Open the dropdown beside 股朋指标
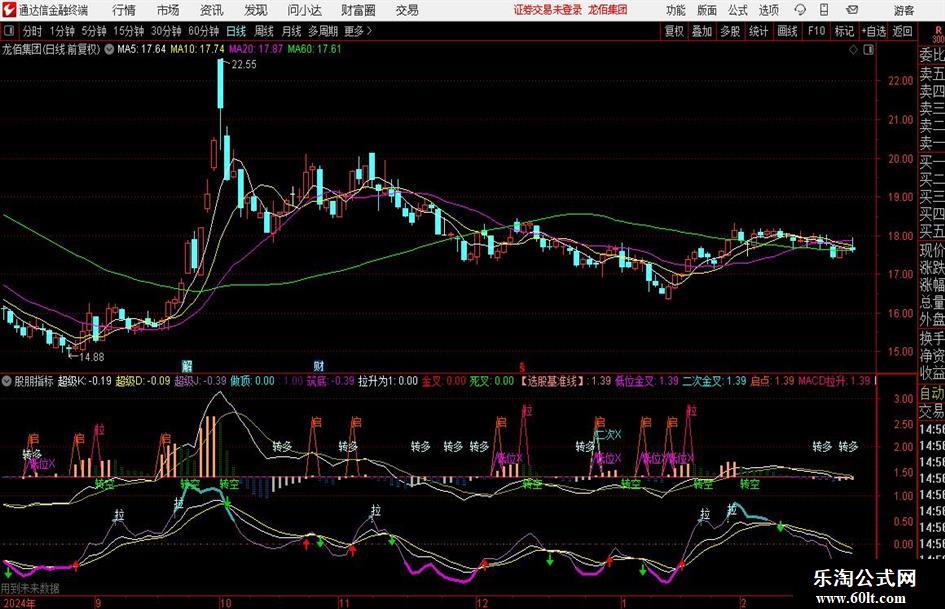This screenshot has height=609, width=945. click(x=7, y=381)
